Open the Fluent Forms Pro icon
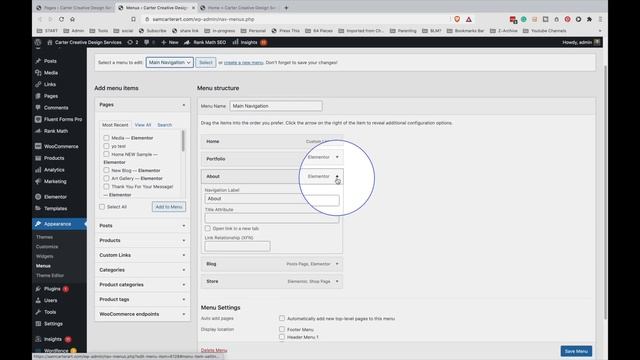640x360 pixels. 38,119
